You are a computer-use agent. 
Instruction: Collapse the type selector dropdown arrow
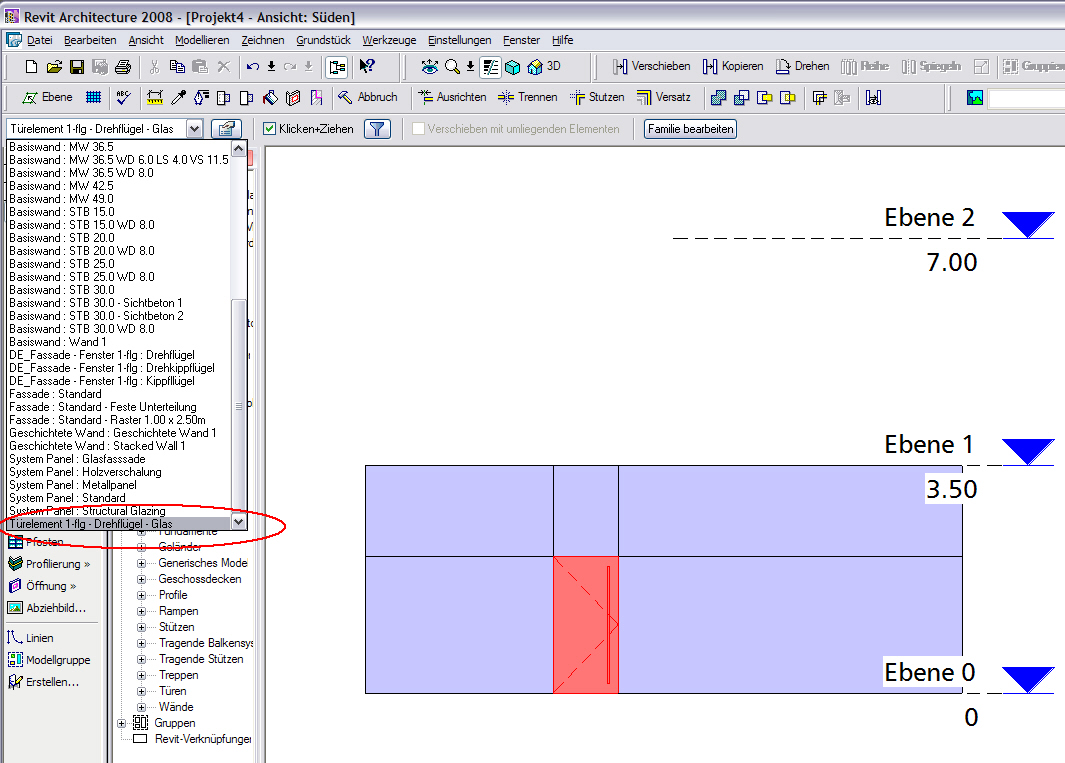coord(194,128)
